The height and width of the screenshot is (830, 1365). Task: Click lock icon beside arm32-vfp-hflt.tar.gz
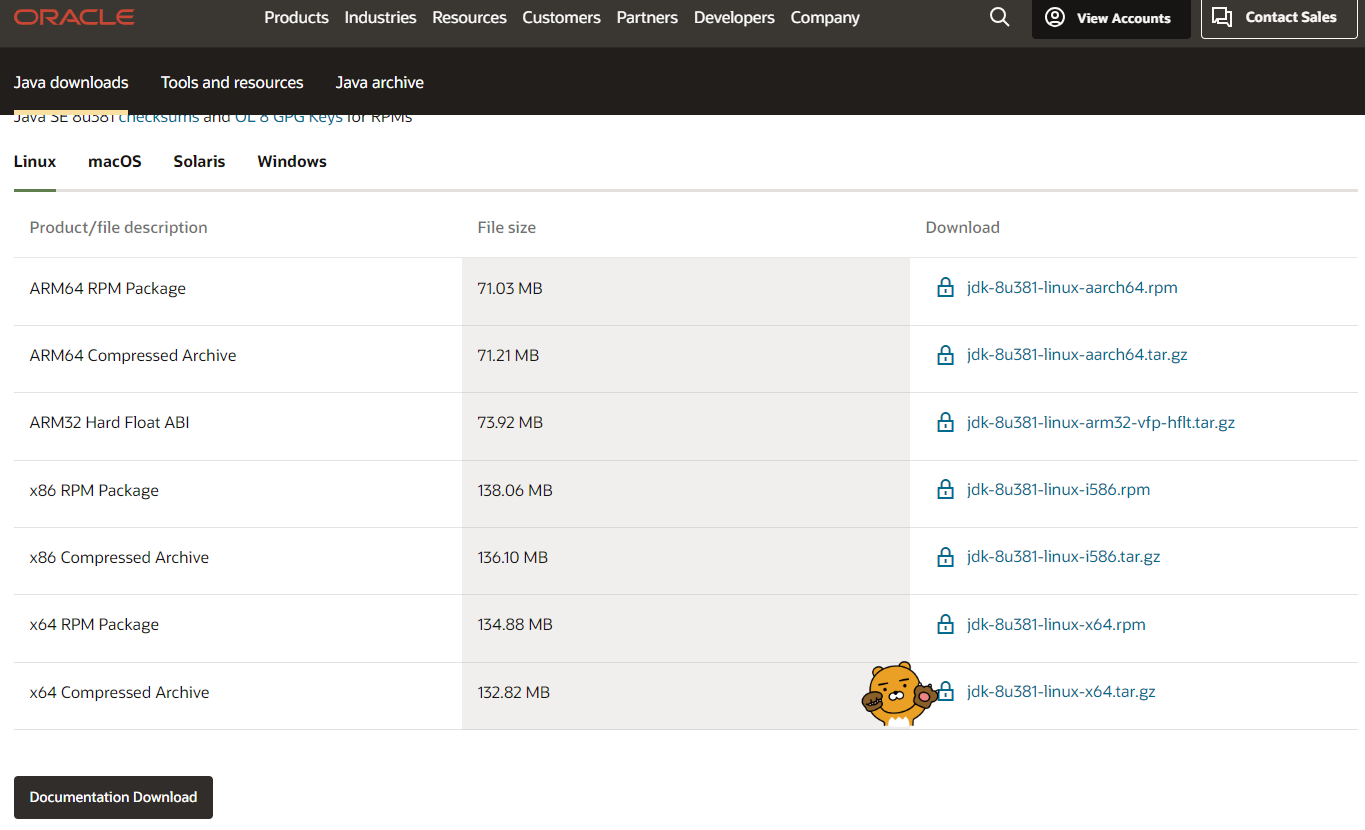945,422
